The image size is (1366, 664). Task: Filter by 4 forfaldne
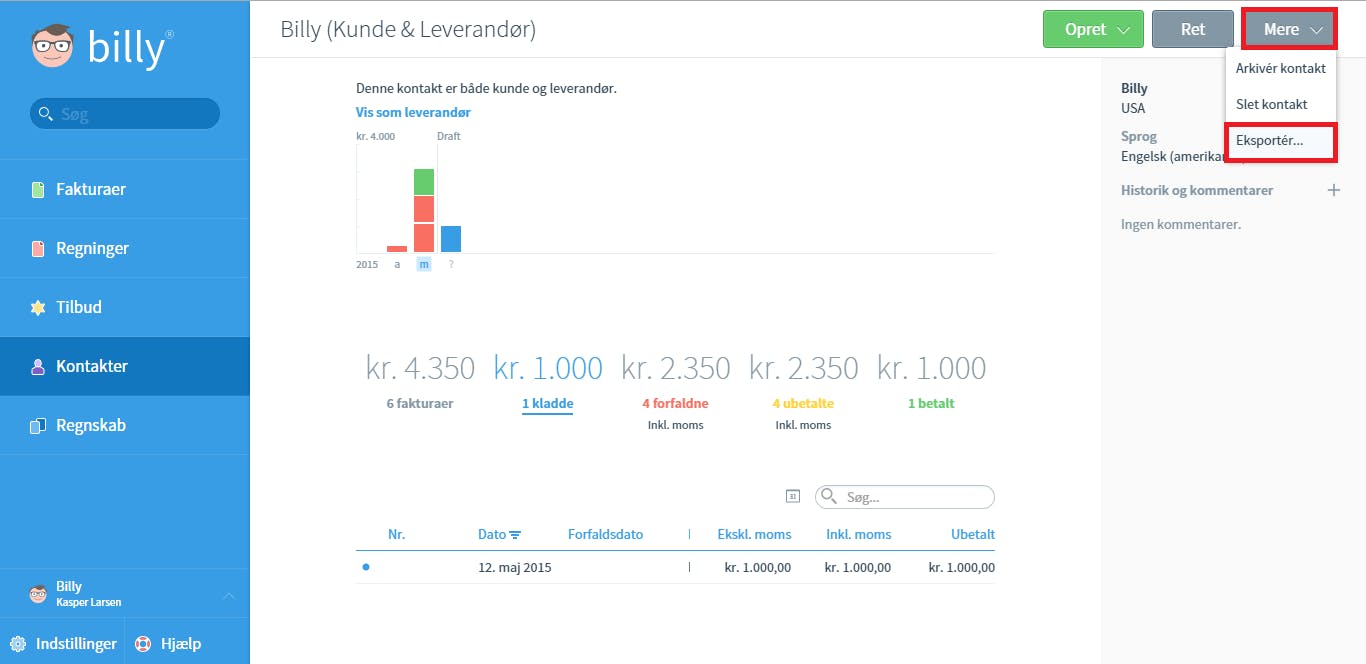pos(675,404)
